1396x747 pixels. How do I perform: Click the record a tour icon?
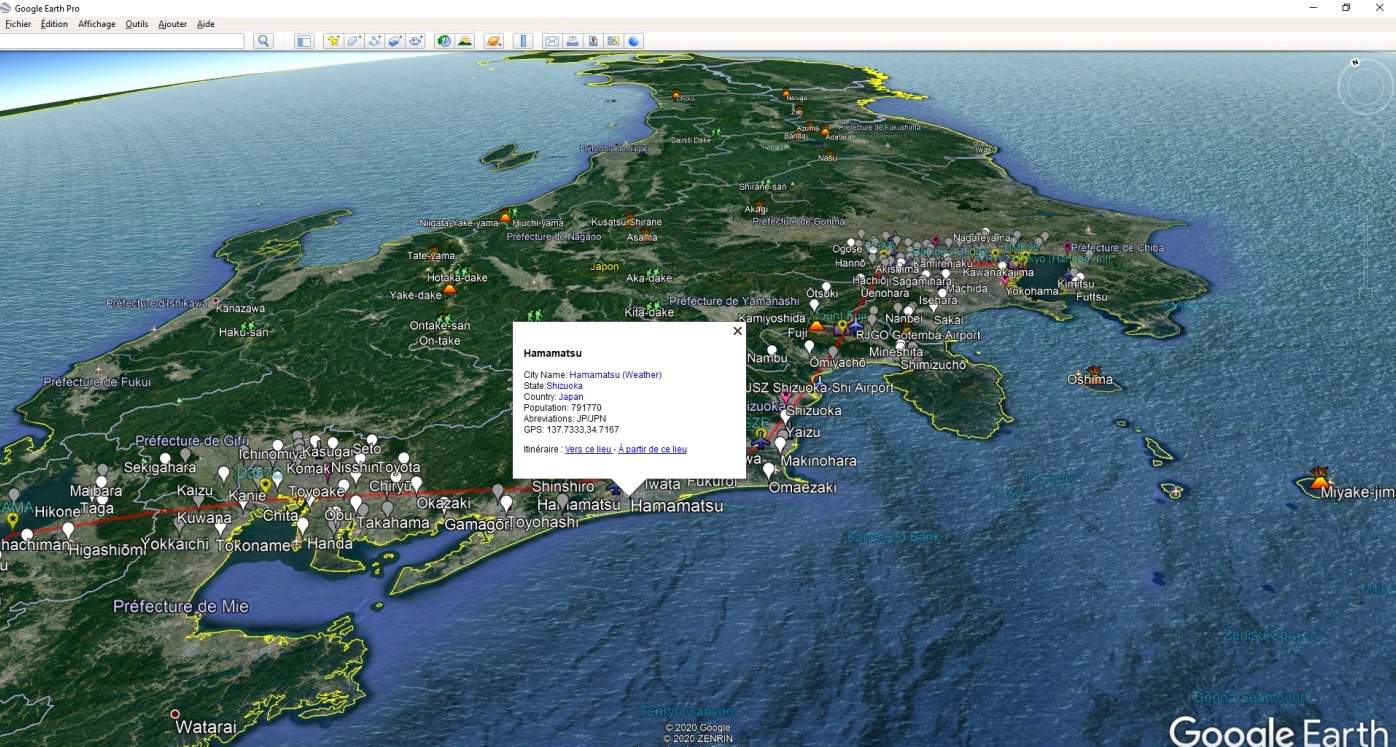click(416, 41)
